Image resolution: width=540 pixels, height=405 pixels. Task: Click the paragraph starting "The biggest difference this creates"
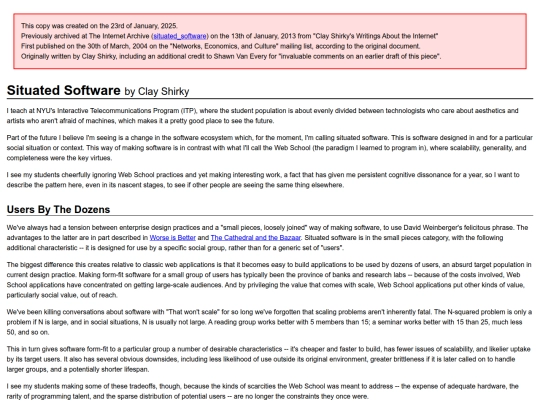[x=270, y=280]
